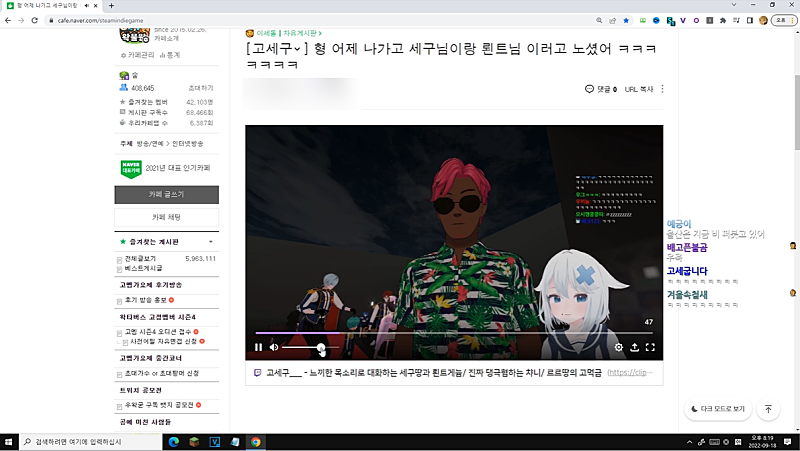
Task: Open Microsoft Edge from the taskbar
Action: [x=173, y=442]
